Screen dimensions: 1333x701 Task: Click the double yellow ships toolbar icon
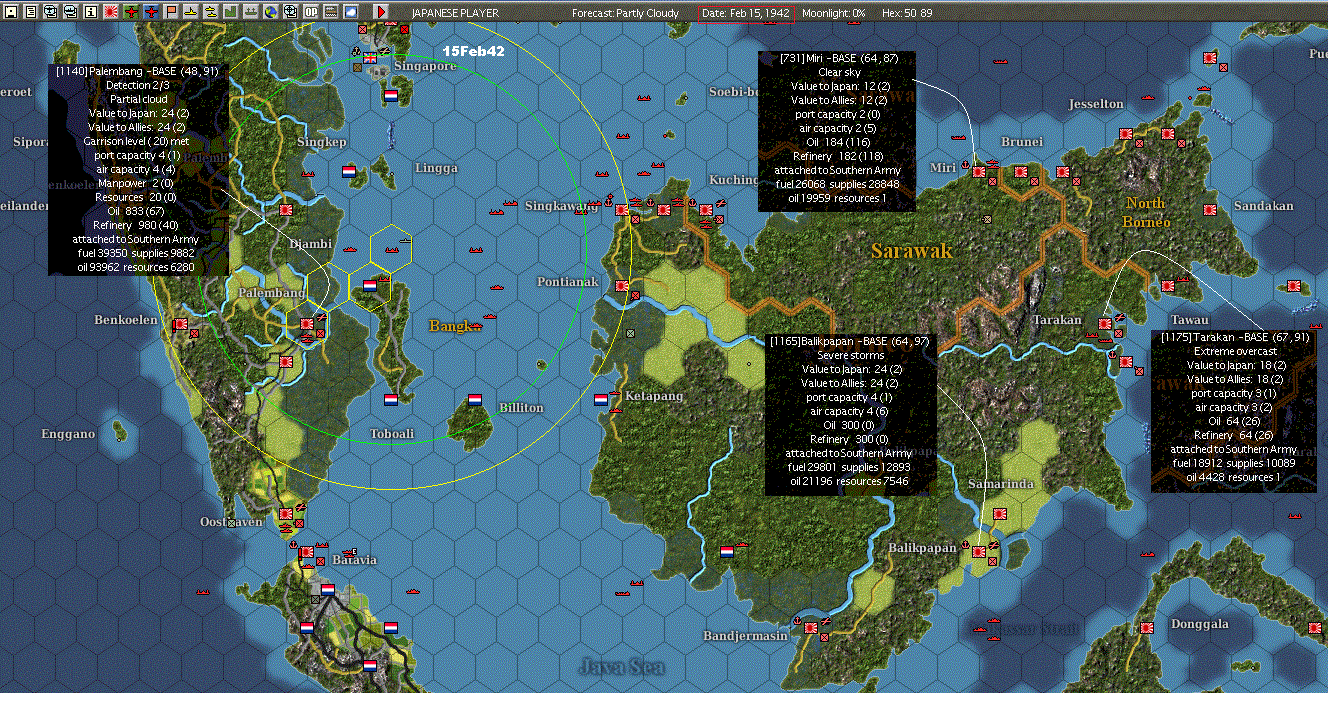210,12
